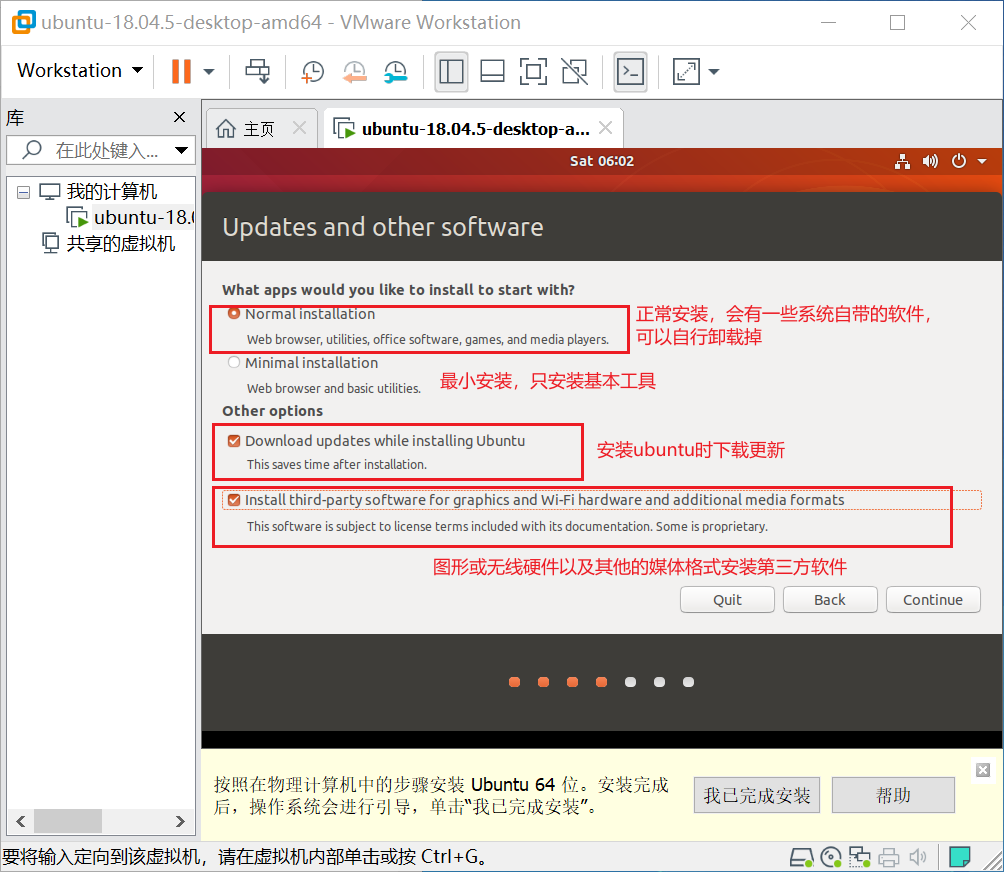The image size is (1004, 872).
Task: Click Send Ctrl+Alt+Del toolbar icon
Action: coord(258,71)
